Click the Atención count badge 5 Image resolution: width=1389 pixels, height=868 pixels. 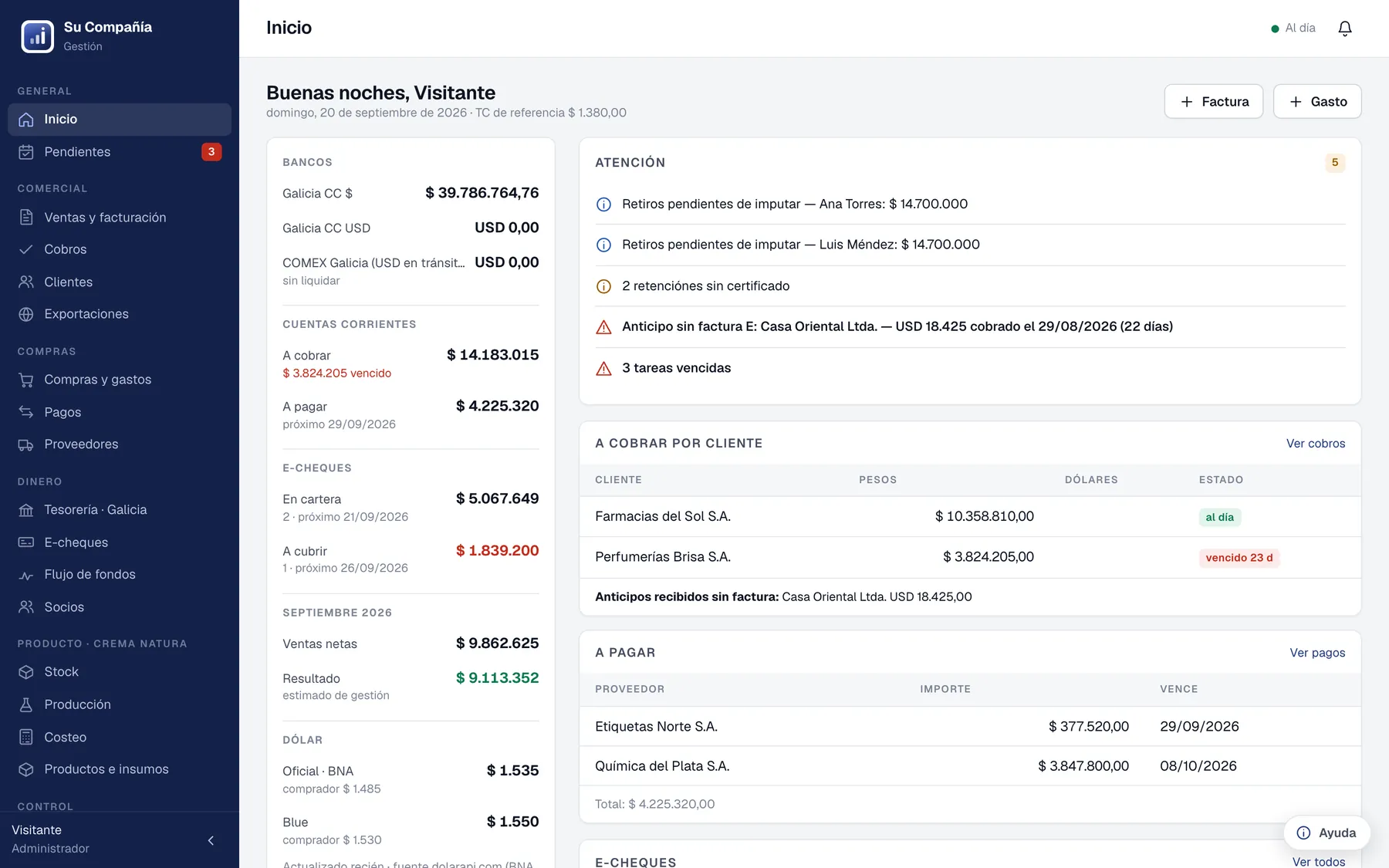click(x=1335, y=163)
